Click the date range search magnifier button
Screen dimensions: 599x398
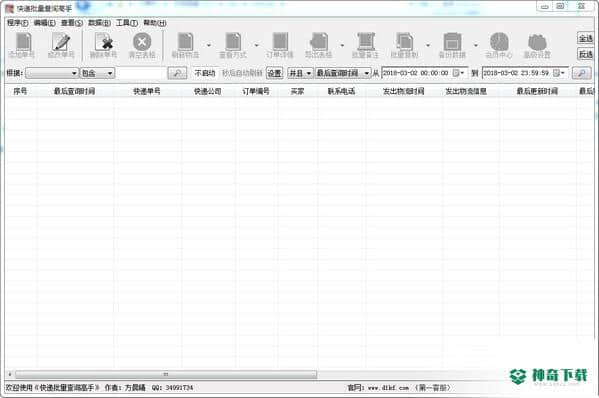581,73
